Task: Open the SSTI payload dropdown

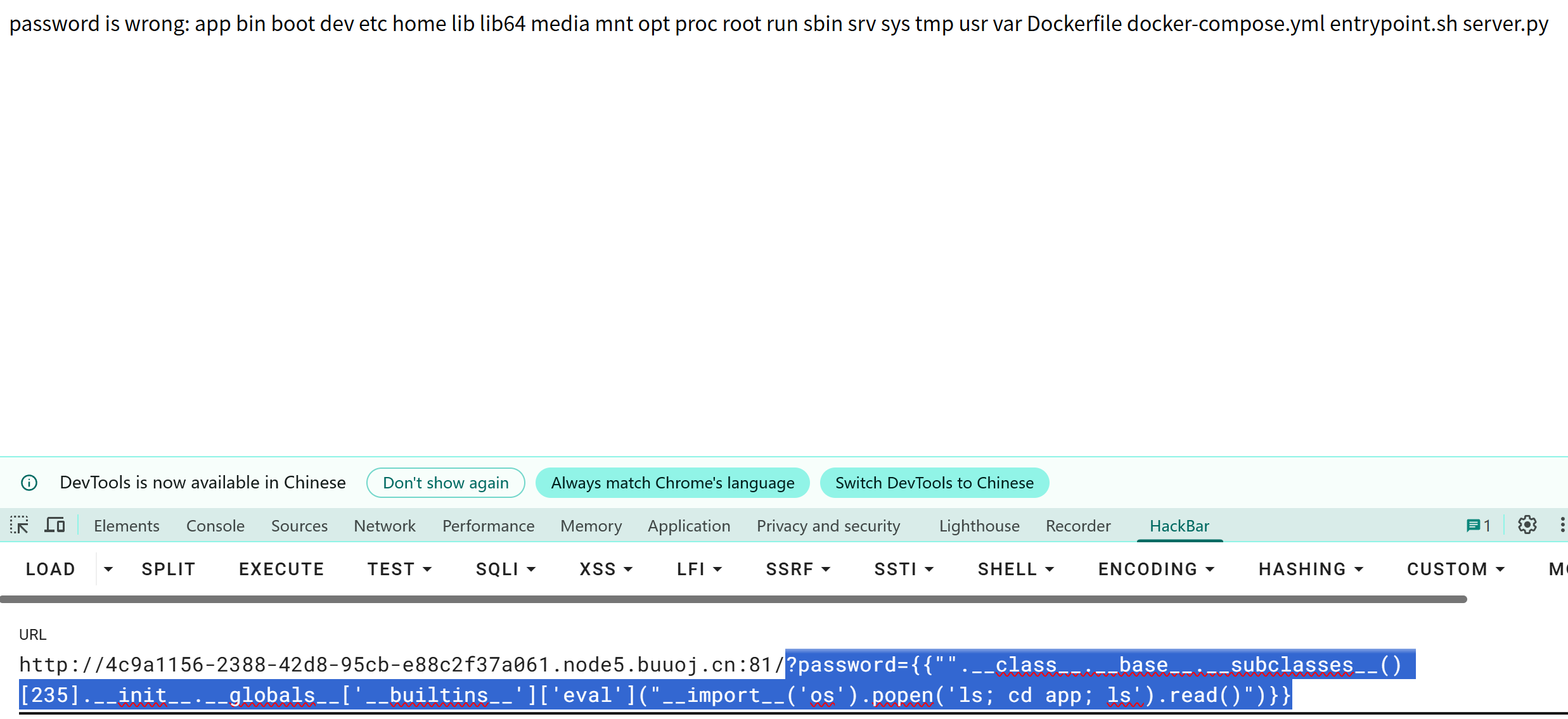Action: click(903, 569)
